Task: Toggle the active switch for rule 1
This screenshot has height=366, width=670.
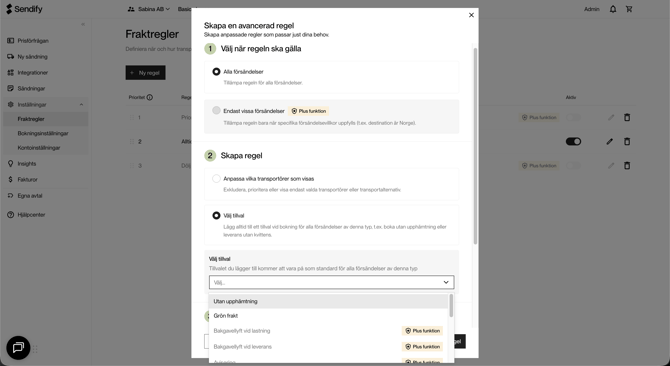Action: tap(573, 117)
